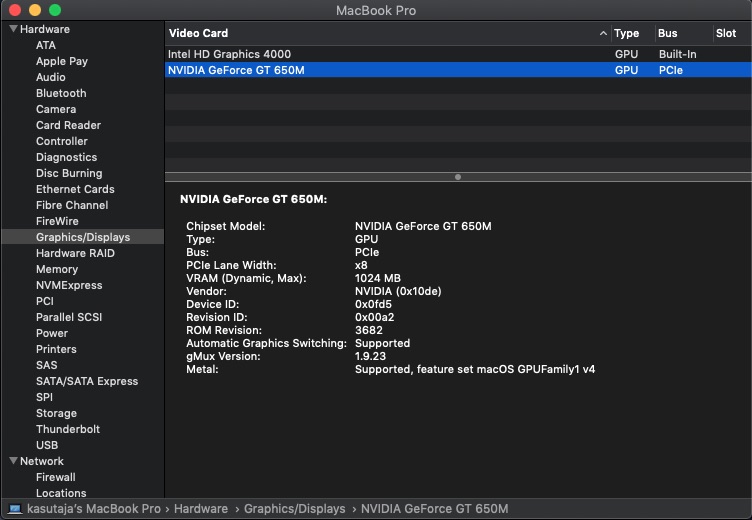The image size is (752, 520).
Task: Select Locations under Network
Action: point(61,493)
